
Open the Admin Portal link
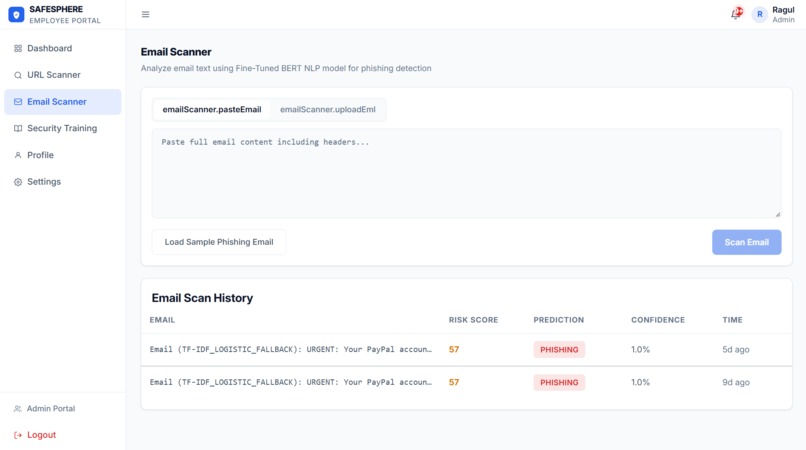click(x=51, y=409)
